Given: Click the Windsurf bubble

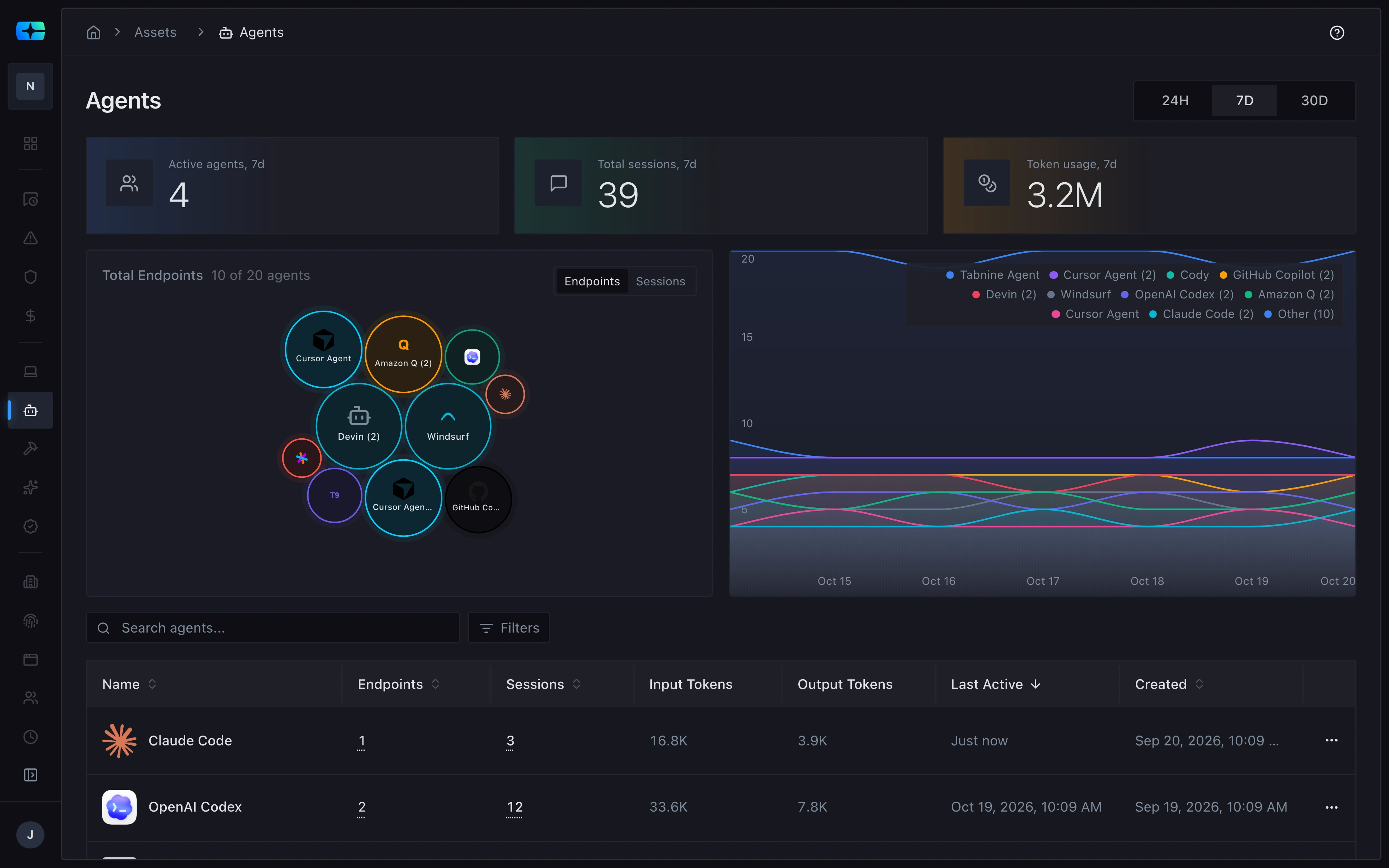Looking at the screenshot, I should pyautogui.click(x=448, y=426).
